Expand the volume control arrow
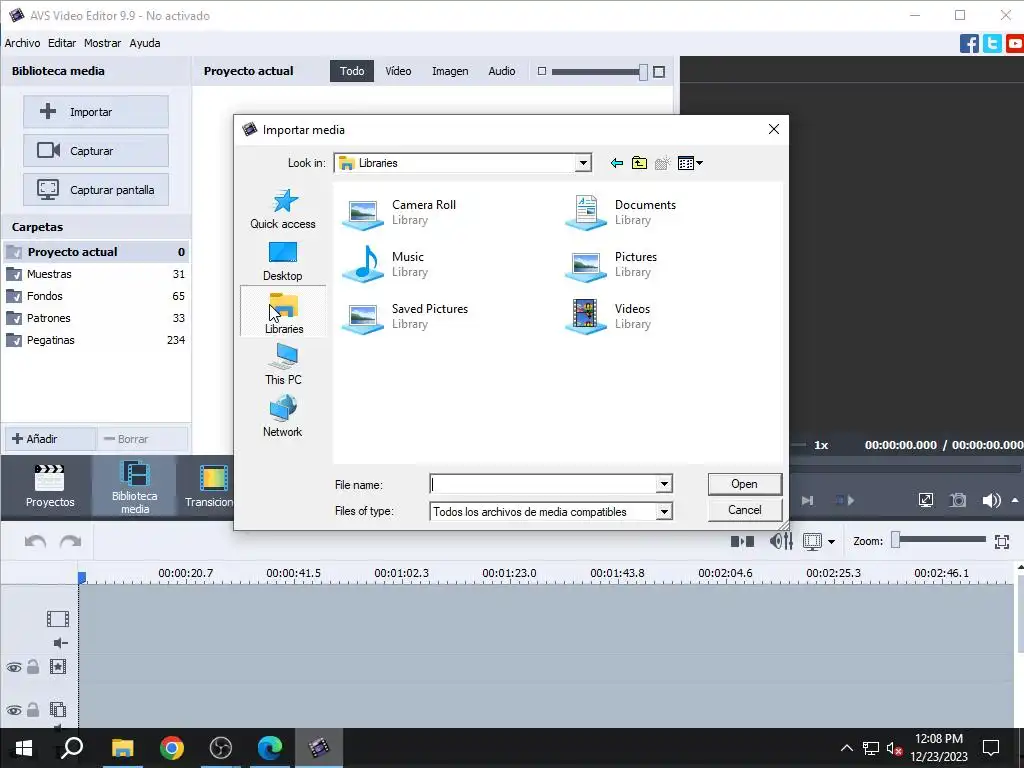This screenshot has height=768, width=1024. click(x=1014, y=500)
